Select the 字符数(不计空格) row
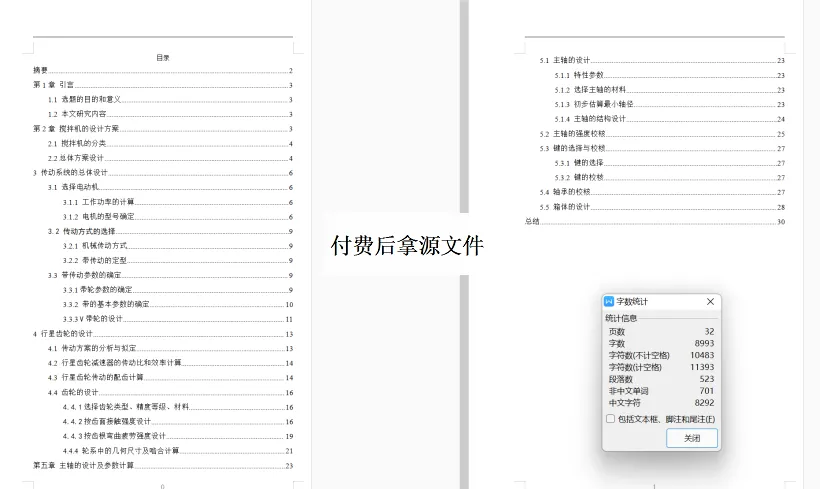The width and height of the screenshot is (820, 489). click(x=662, y=355)
